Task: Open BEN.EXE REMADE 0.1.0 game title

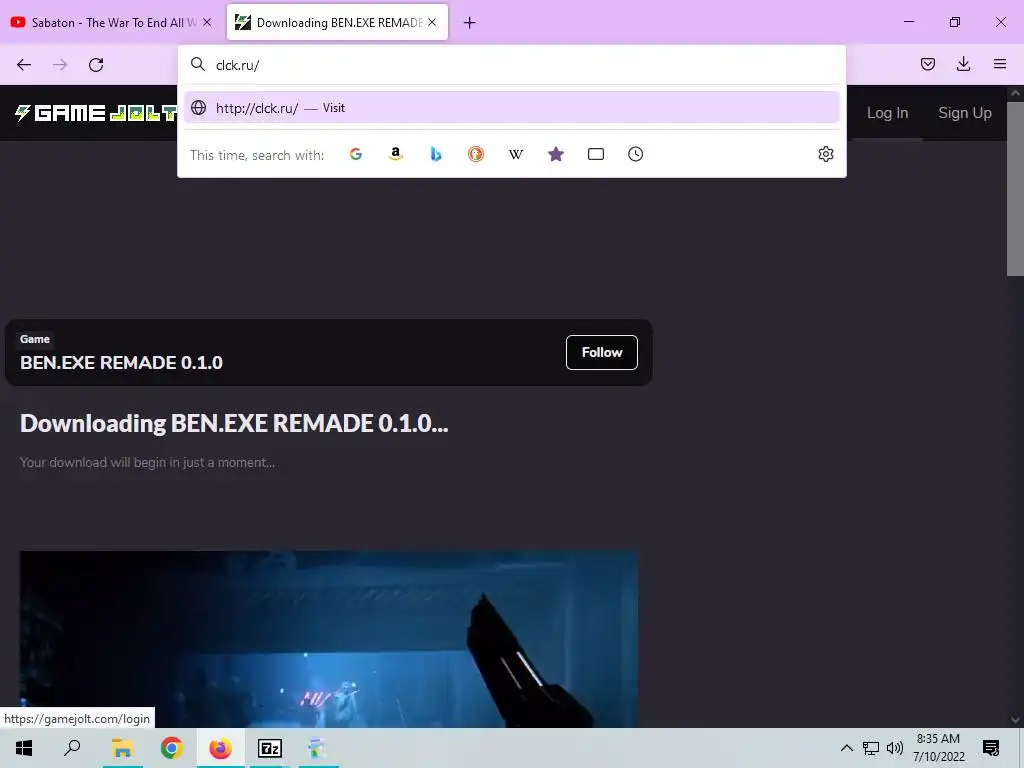Action: (x=121, y=363)
